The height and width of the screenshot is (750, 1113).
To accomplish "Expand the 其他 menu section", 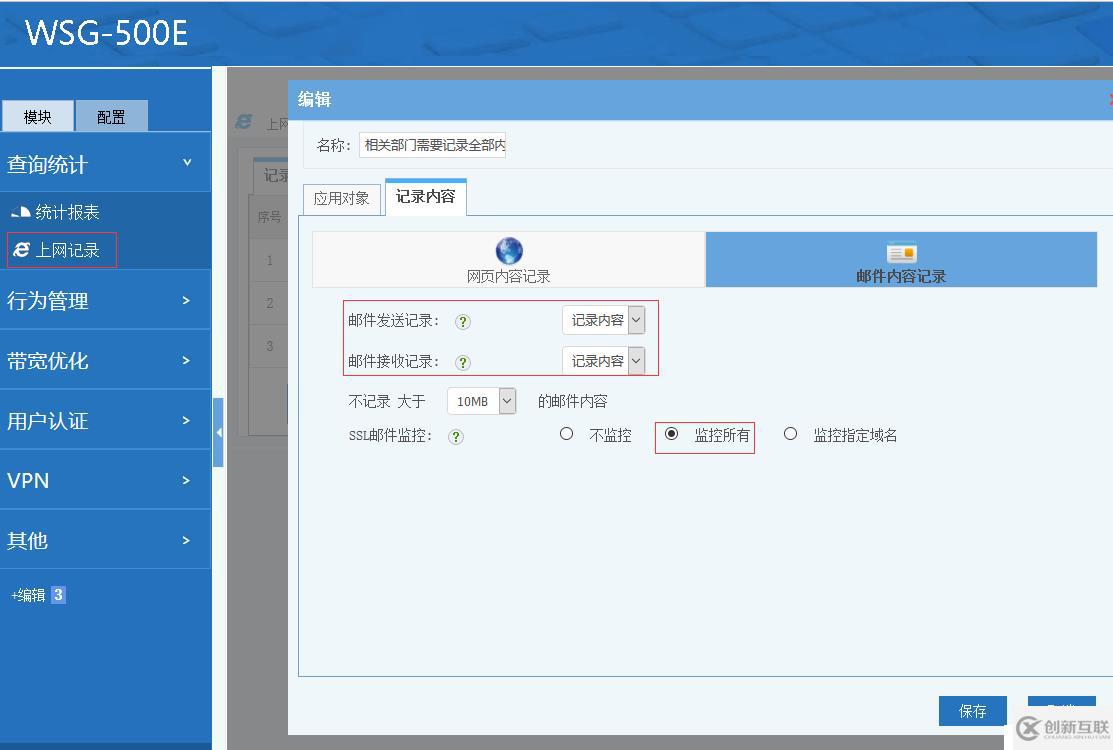I will [106, 540].
